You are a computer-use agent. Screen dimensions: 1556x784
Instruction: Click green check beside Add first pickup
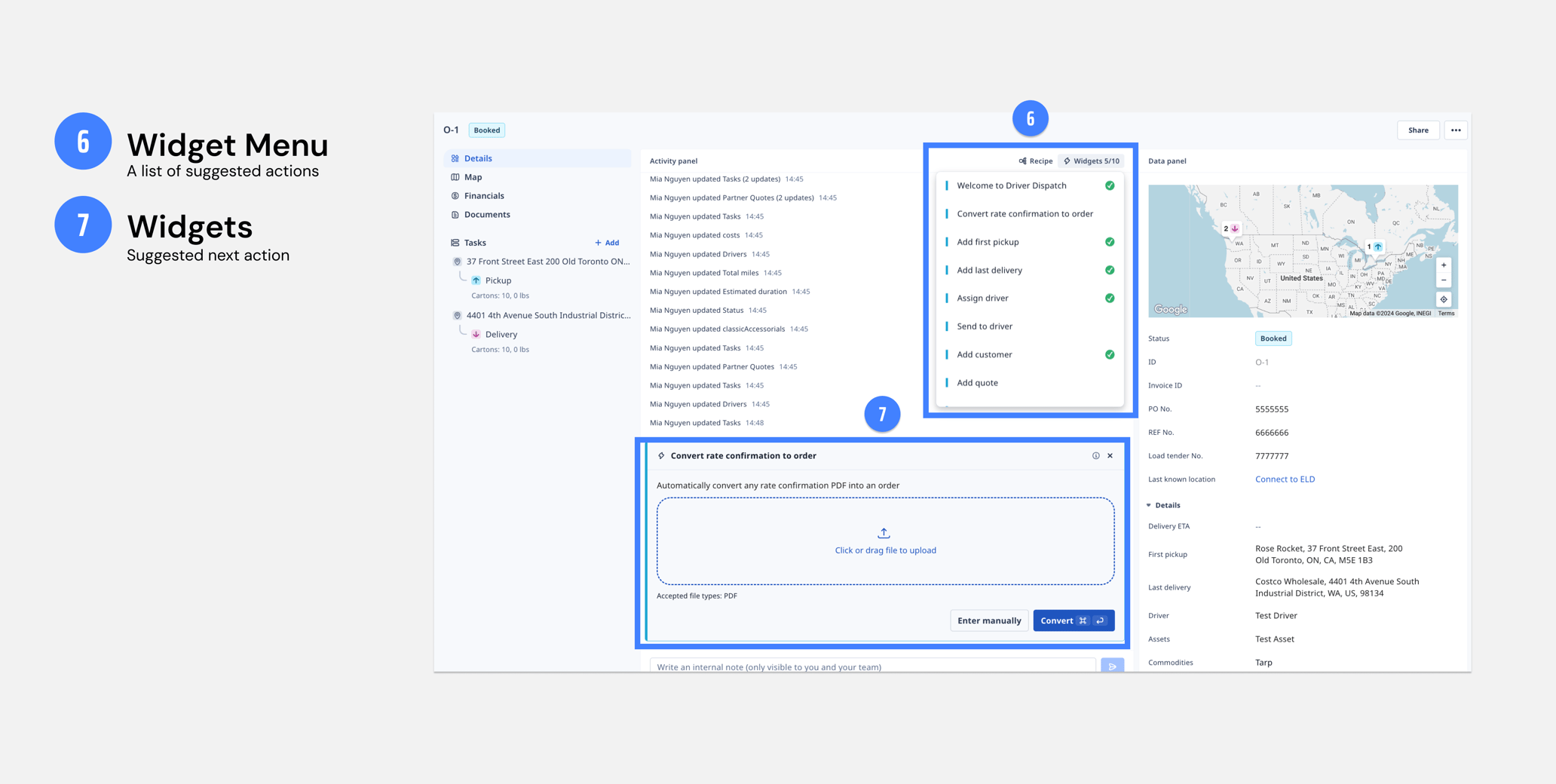tap(1110, 242)
